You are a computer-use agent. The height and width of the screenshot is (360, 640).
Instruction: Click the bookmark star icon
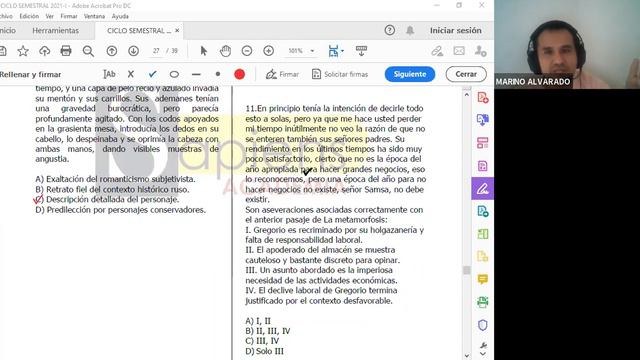pos(23,51)
